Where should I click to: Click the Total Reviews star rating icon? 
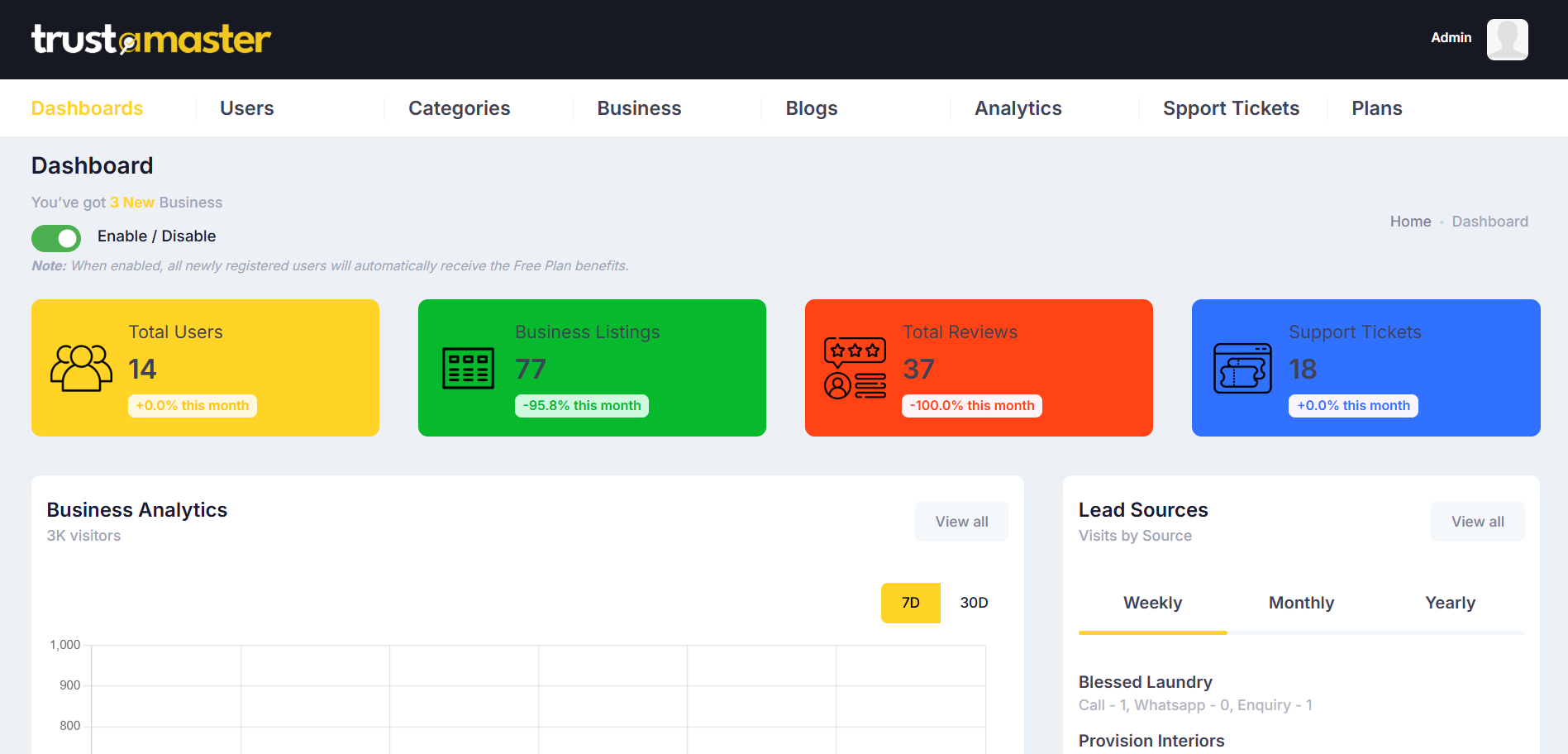coord(855,368)
